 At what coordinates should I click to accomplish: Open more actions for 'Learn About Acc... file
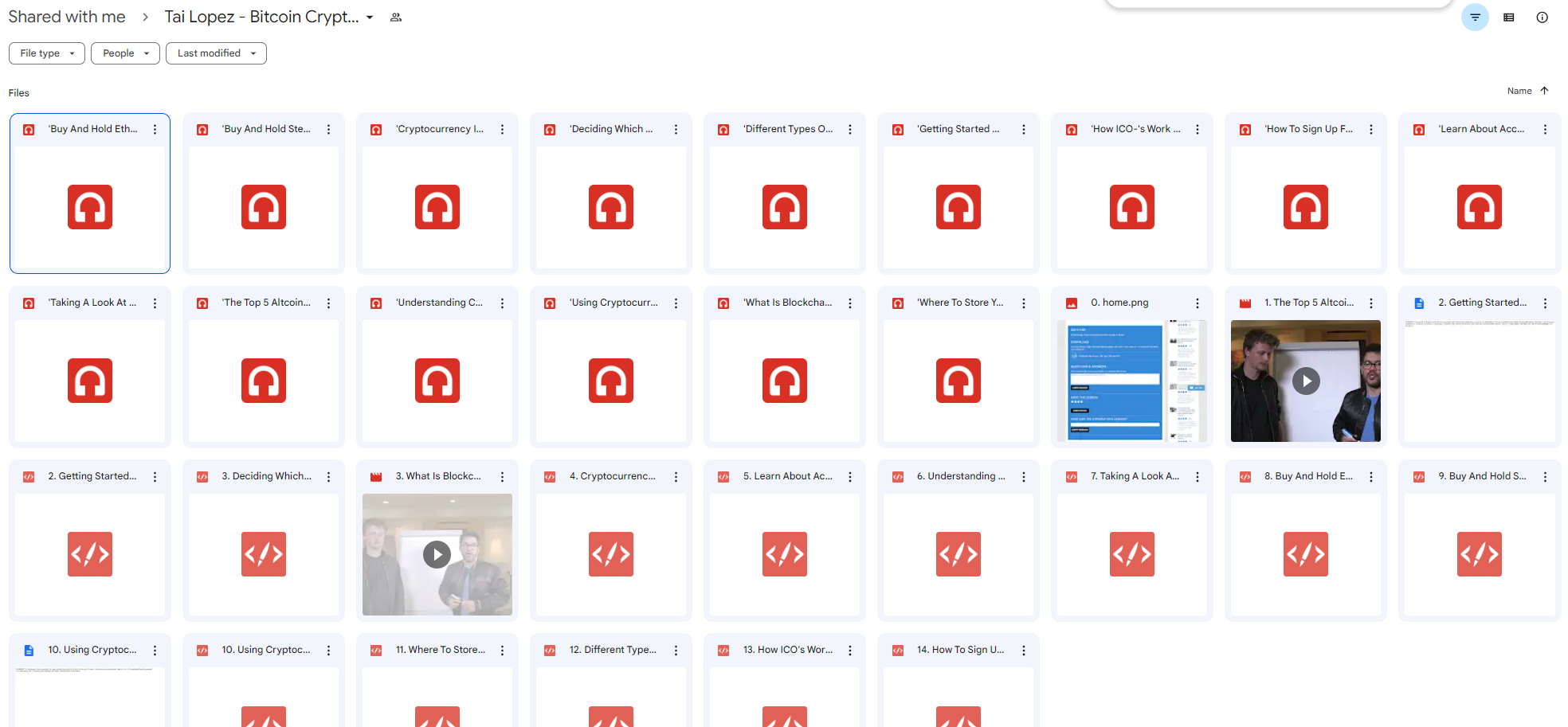[x=1545, y=129]
